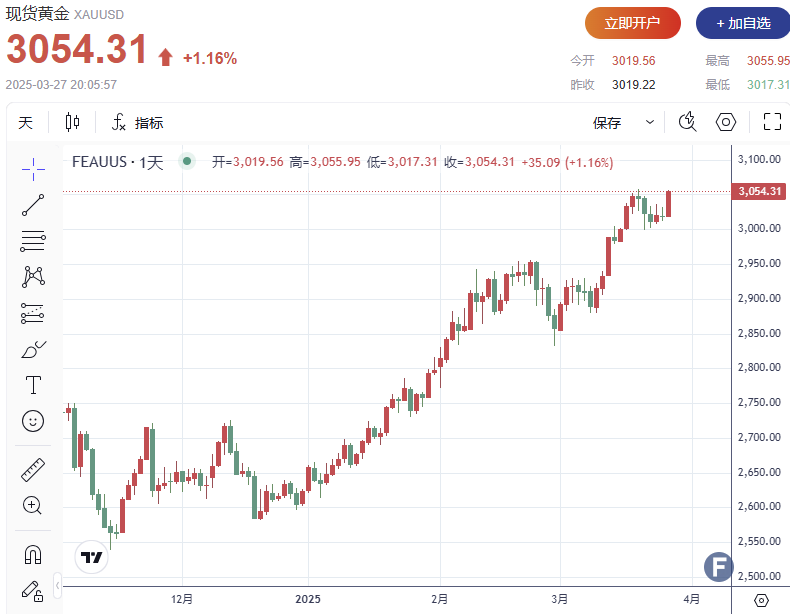
Task: Toggle fullscreen mode for the chart
Action: click(772, 122)
